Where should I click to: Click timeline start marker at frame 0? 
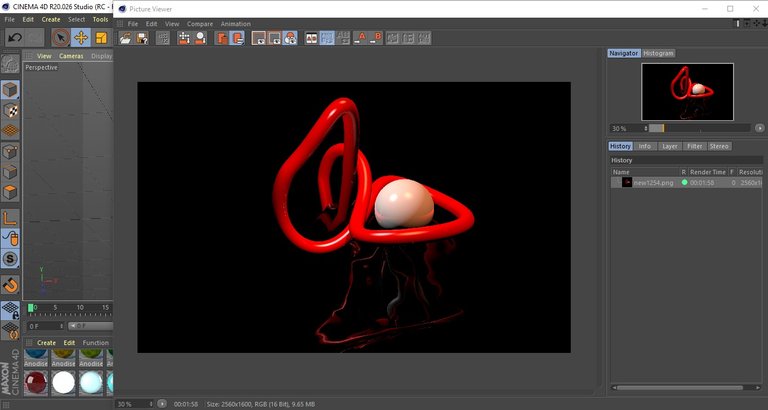31,308
